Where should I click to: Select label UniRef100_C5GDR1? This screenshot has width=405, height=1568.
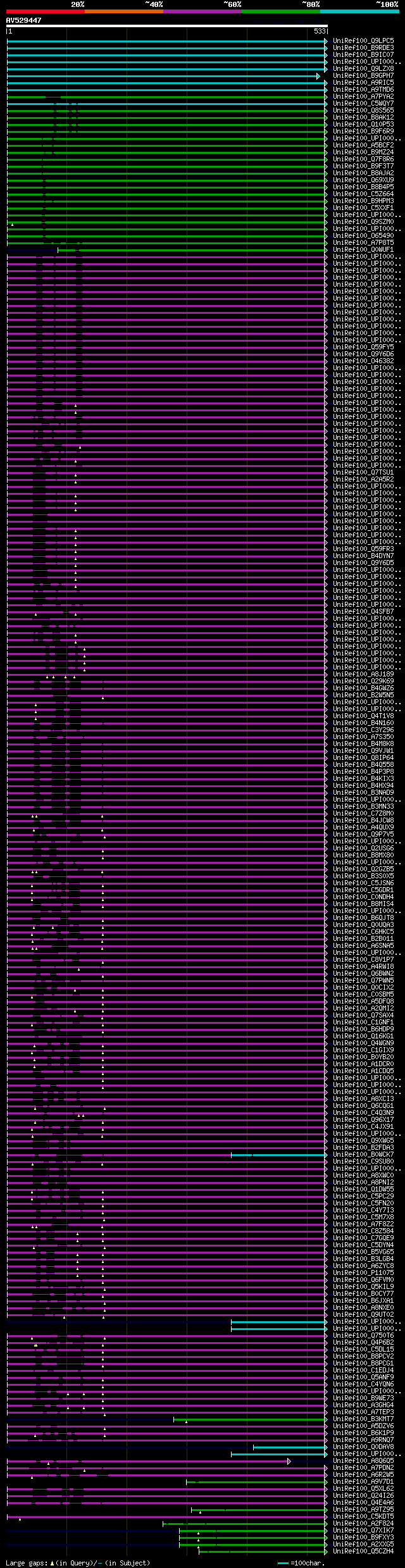(363, 890)
